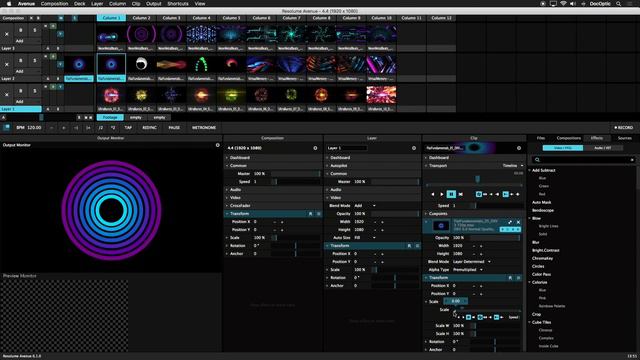Open Clip panel settings gear
640x360 pixels.
pyautogui.click(x=519, y=148)
